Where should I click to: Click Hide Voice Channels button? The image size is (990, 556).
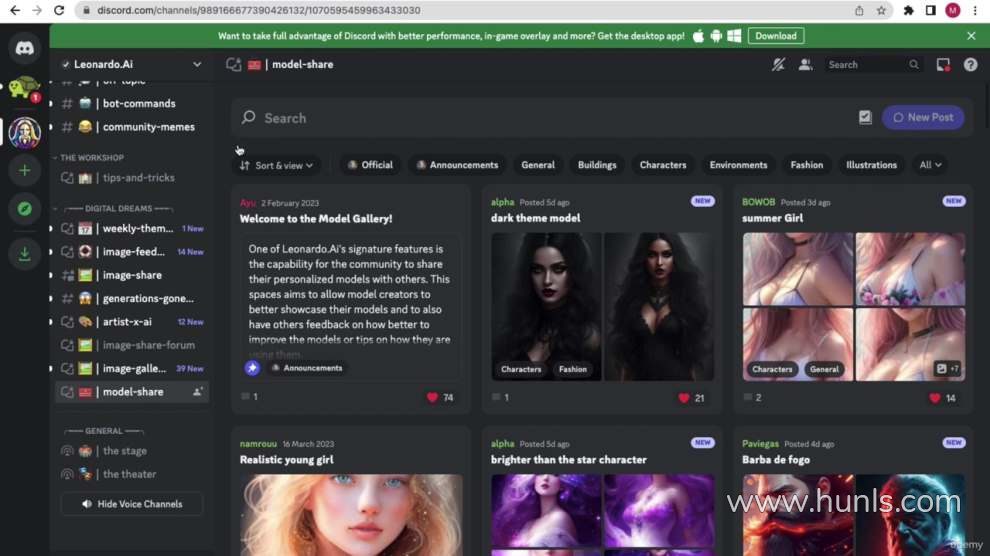click(131, 504)
